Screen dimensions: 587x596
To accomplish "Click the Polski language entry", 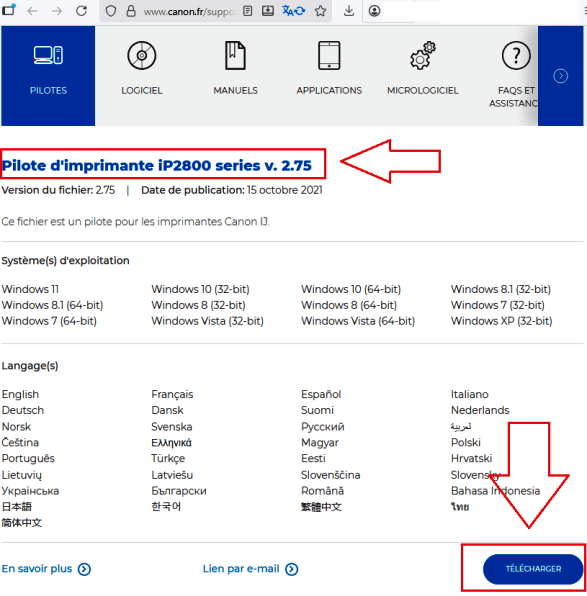I will [466, 442].
